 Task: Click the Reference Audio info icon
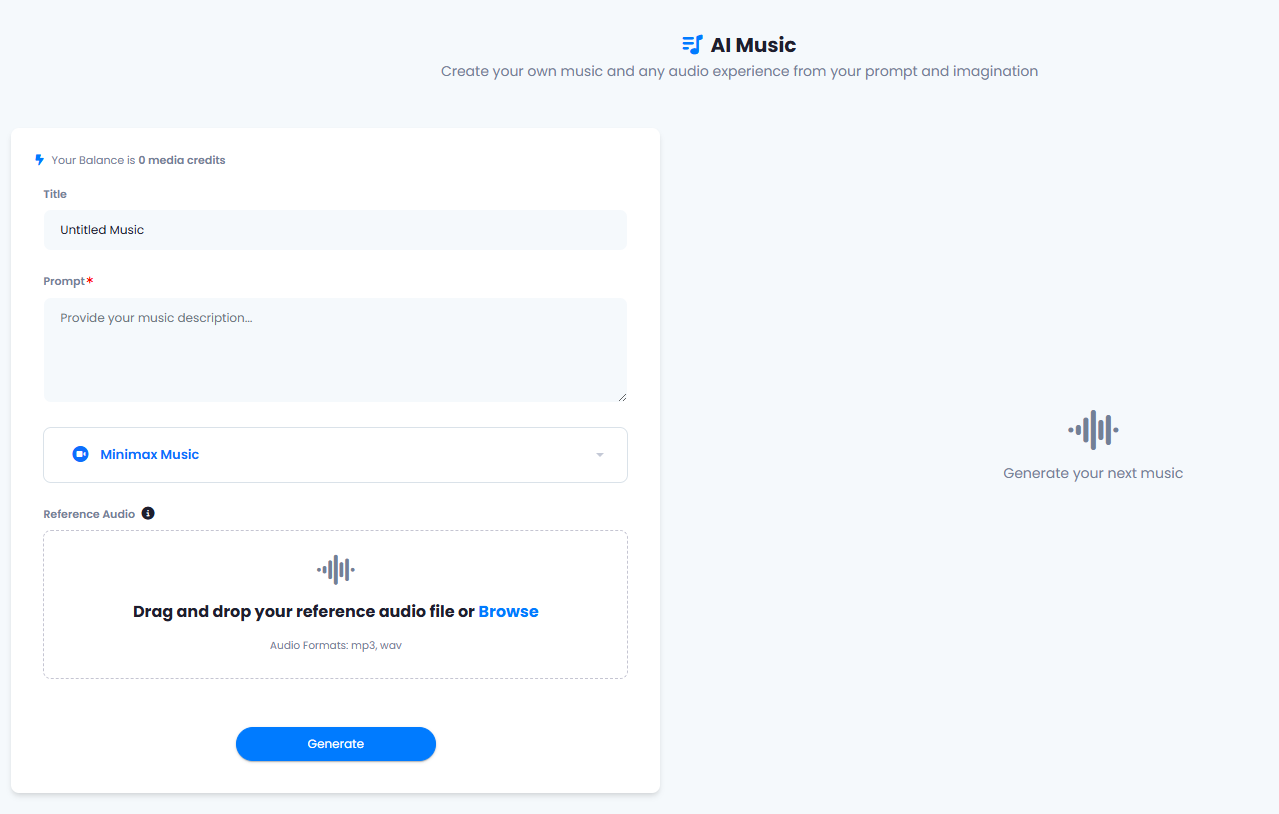tap(148, 513)
